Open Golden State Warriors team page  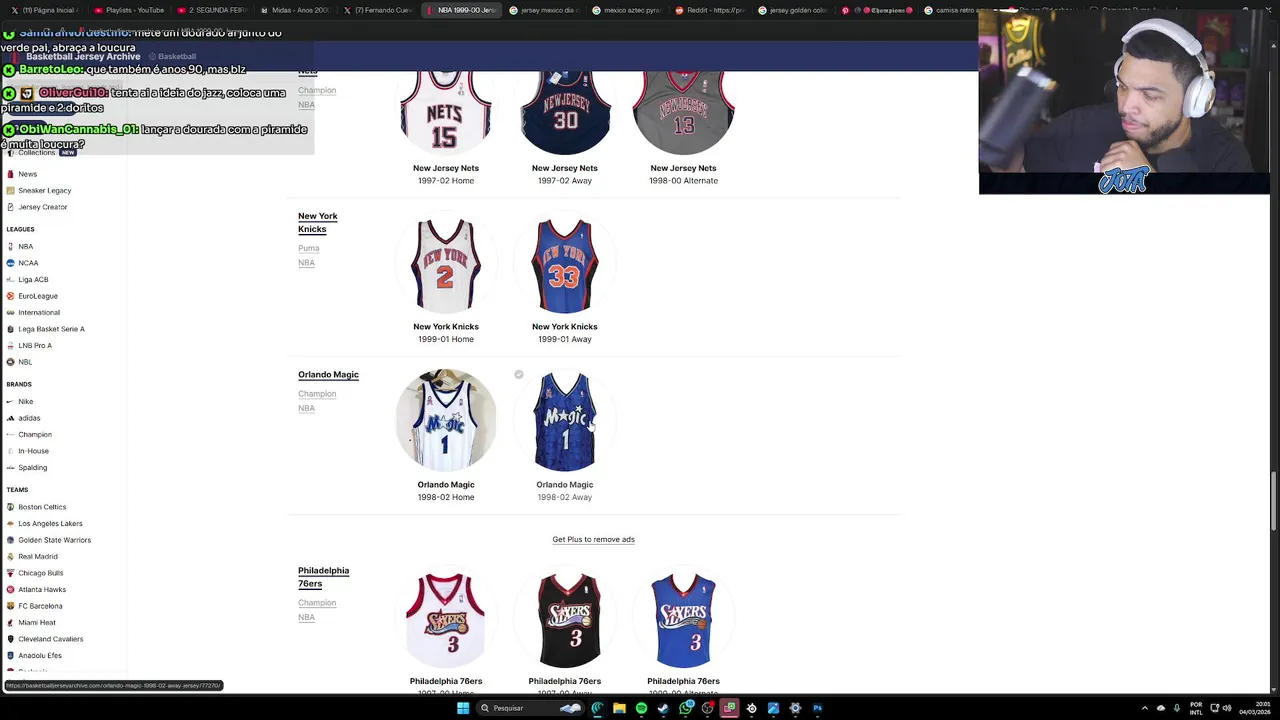click(x=48, y=540)
